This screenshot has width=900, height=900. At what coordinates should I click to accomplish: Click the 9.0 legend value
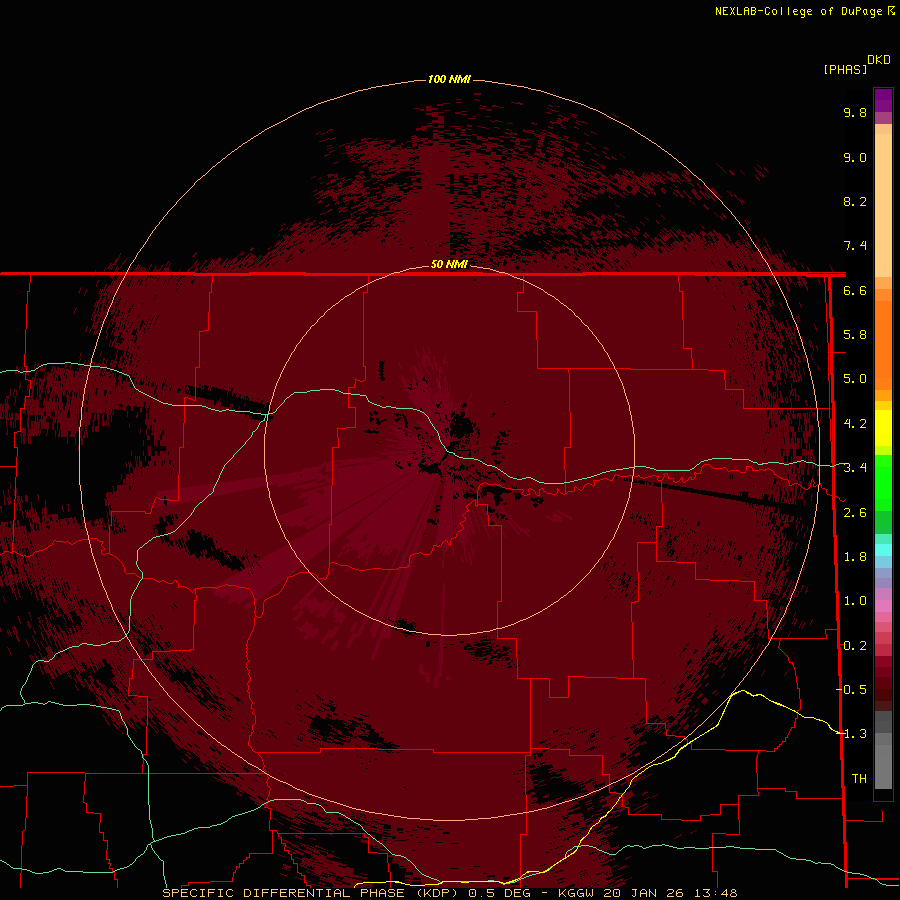coord(855,157)
